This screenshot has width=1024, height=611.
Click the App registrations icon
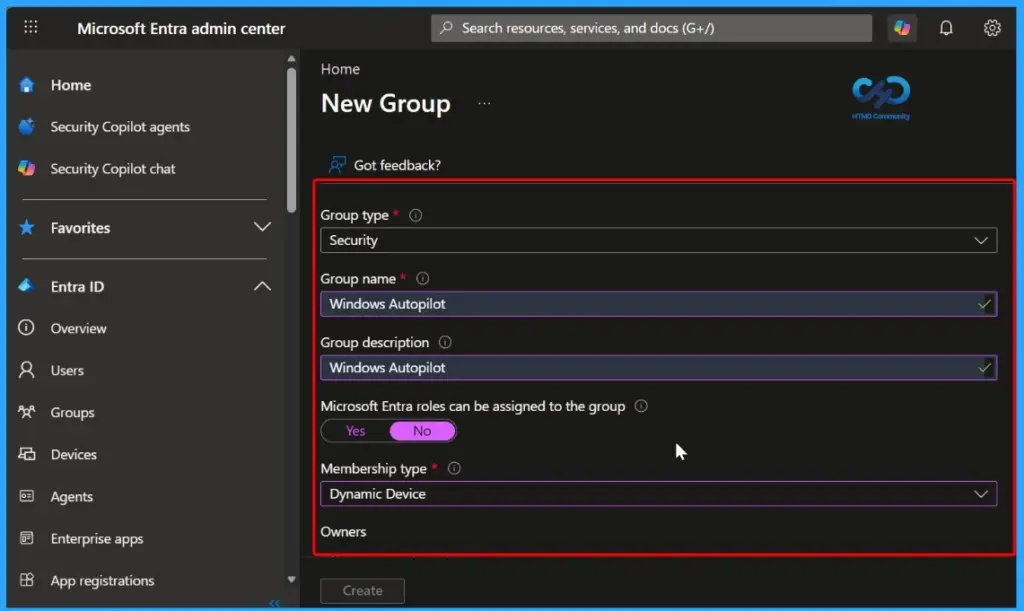tap(27, 580)
